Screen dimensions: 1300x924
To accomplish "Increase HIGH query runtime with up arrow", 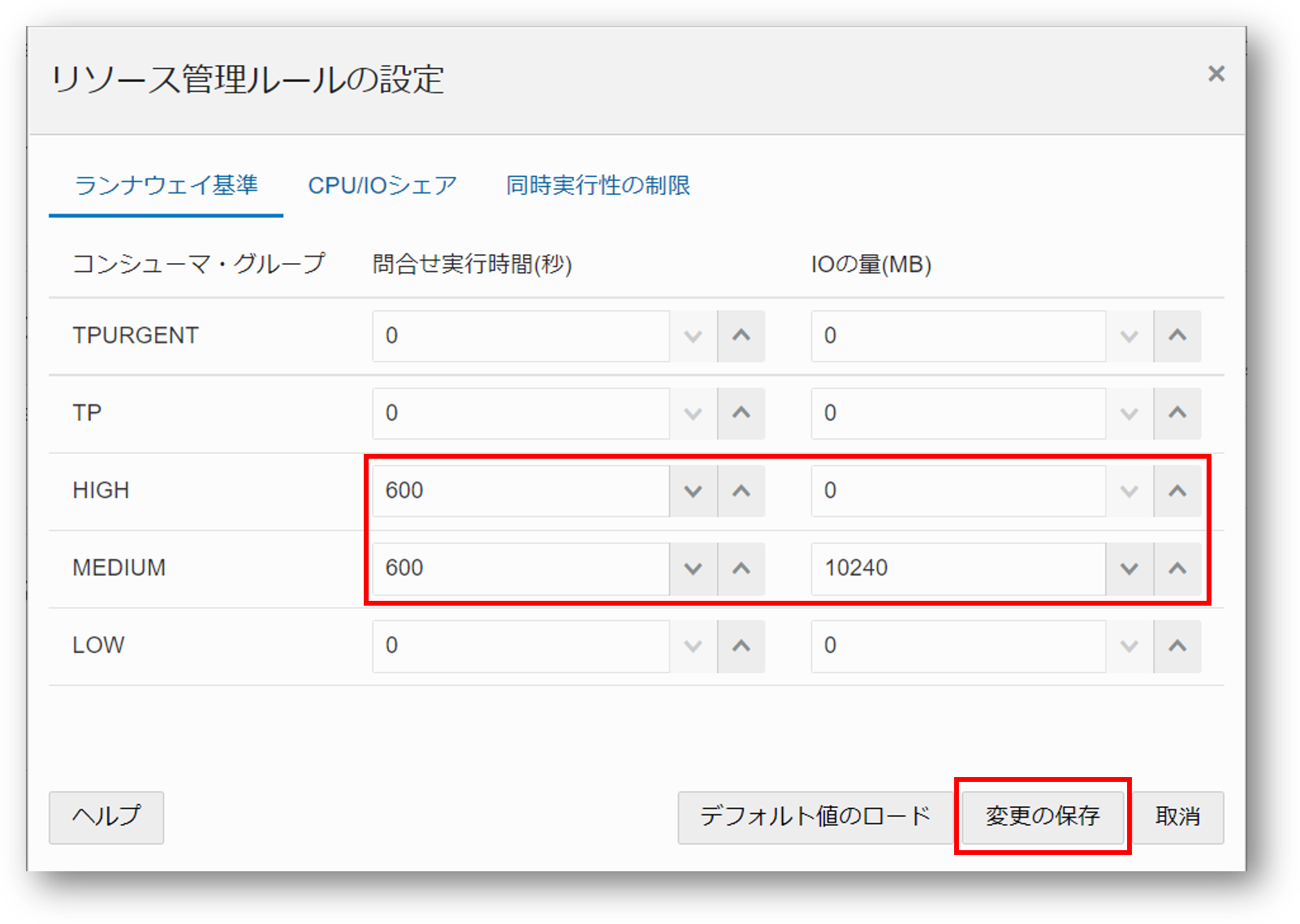I will [x=741, y=490].
